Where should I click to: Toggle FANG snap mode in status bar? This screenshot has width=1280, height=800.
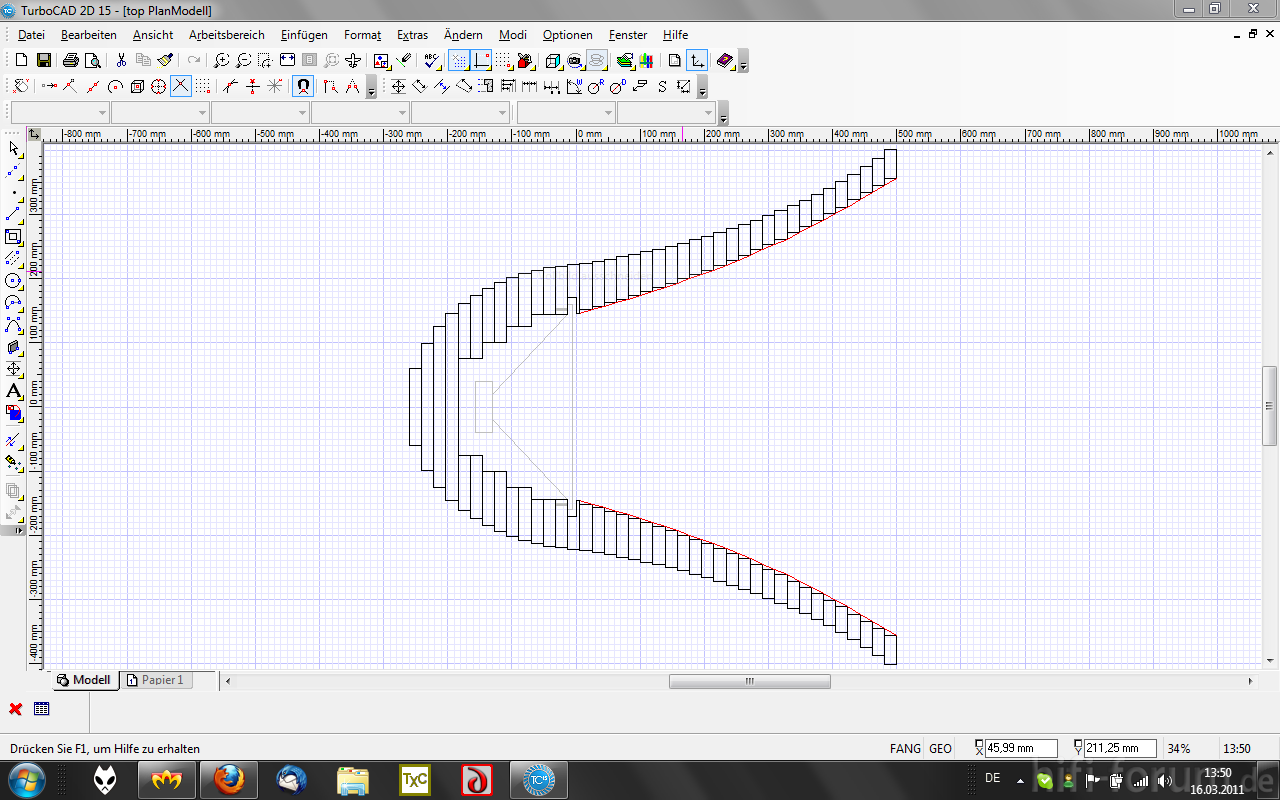[905, 748]
